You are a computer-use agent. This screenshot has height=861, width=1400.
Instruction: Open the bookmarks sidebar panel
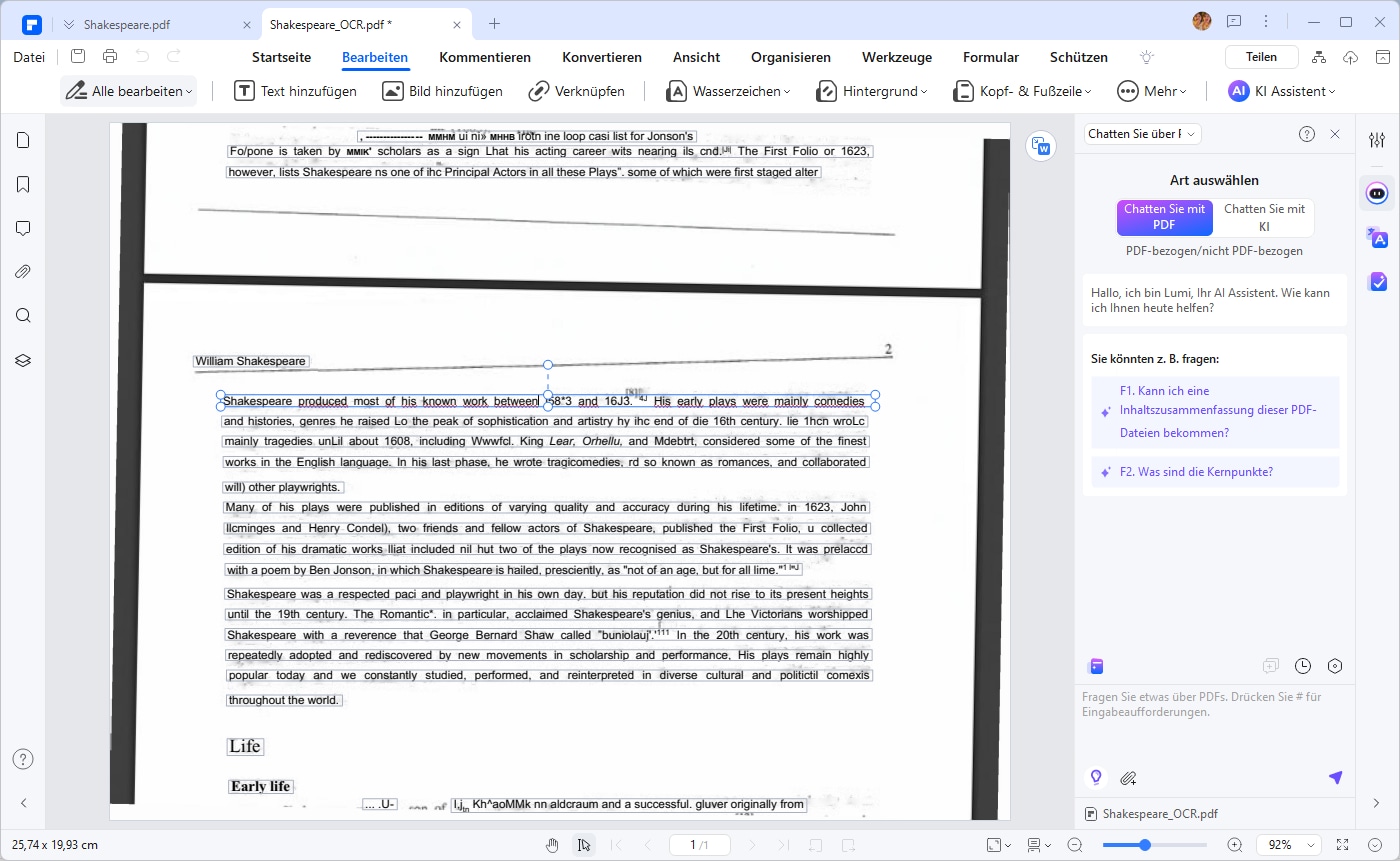tap(23, 184)
